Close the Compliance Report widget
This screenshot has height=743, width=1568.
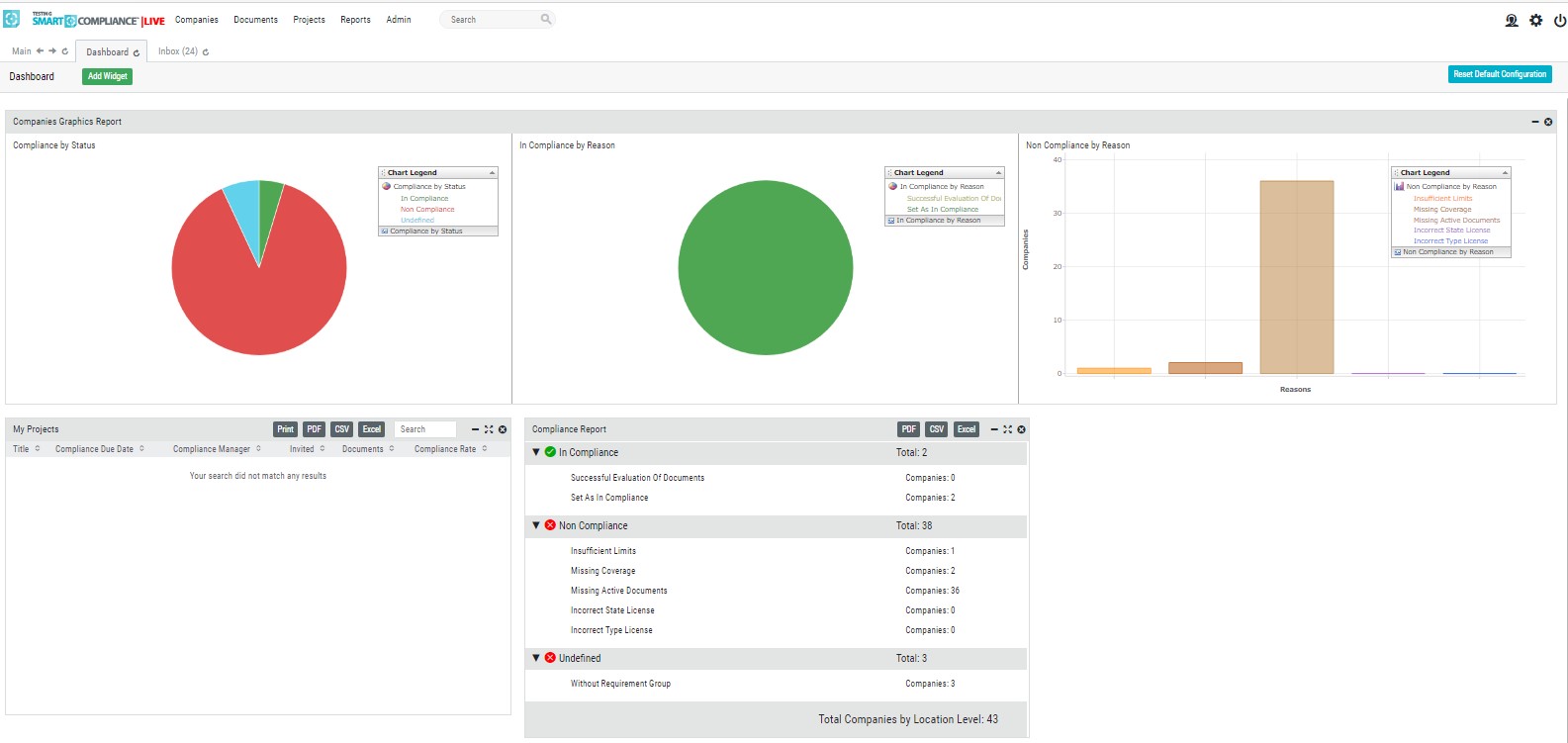click(x=1022, y=429)
